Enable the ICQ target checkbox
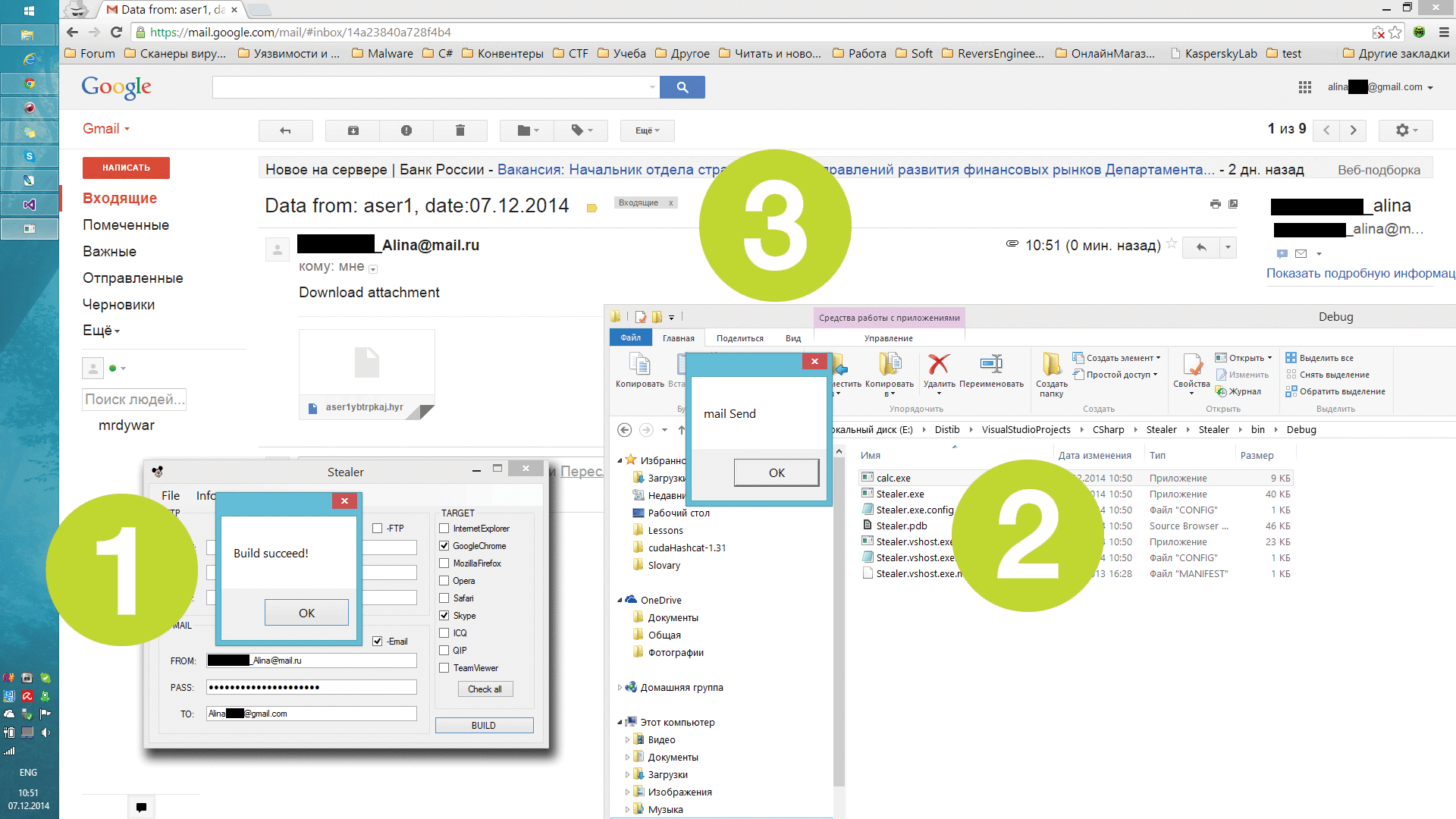Screen dimensions: 1456x819 444,633
